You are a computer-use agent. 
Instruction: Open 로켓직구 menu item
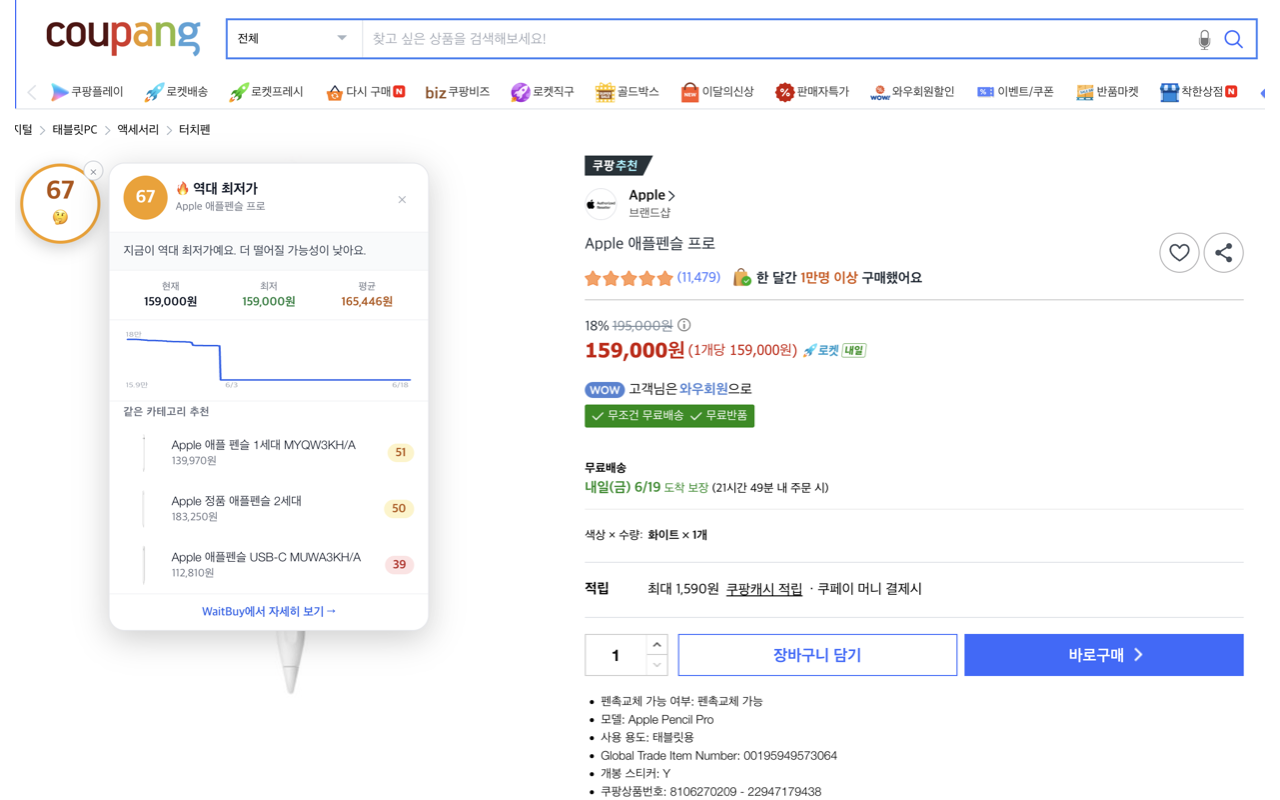(542, 92)
